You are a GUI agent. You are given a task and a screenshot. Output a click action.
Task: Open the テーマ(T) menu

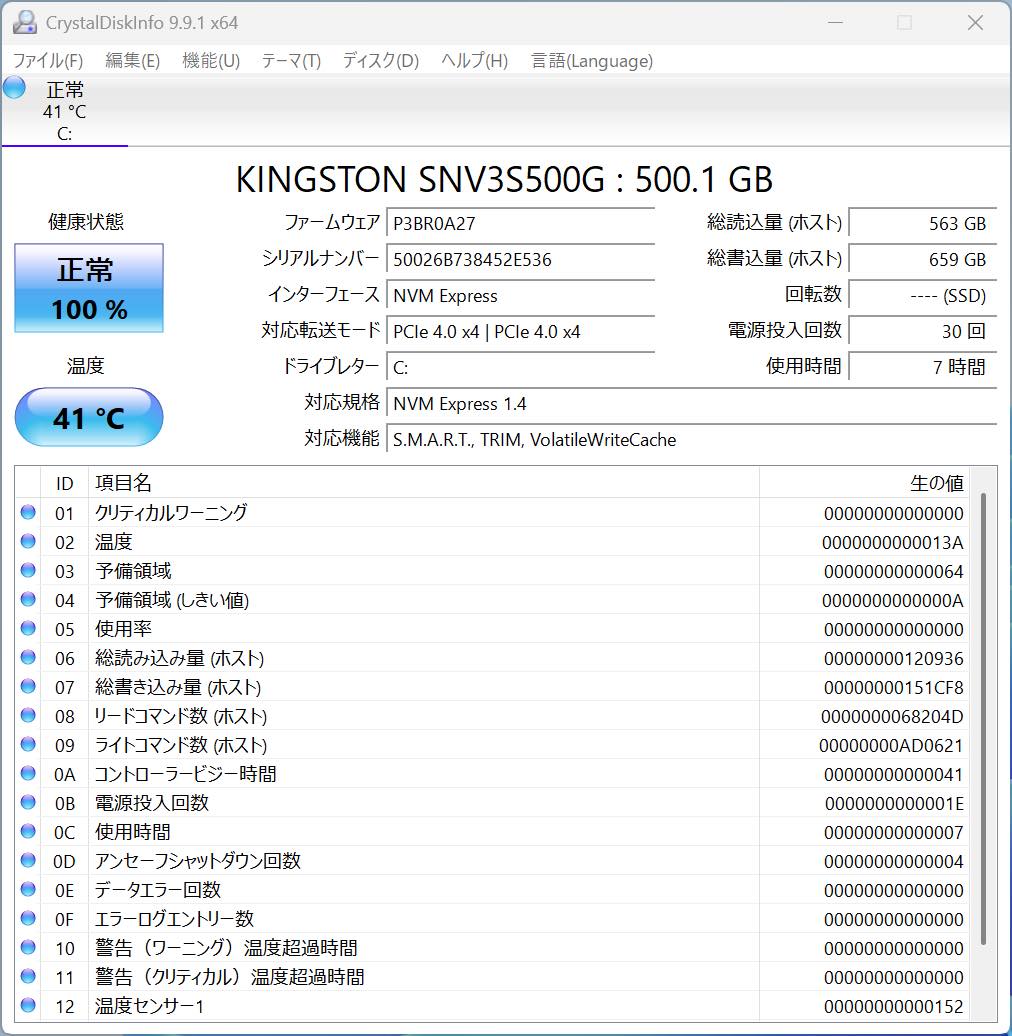pos(291,61)
